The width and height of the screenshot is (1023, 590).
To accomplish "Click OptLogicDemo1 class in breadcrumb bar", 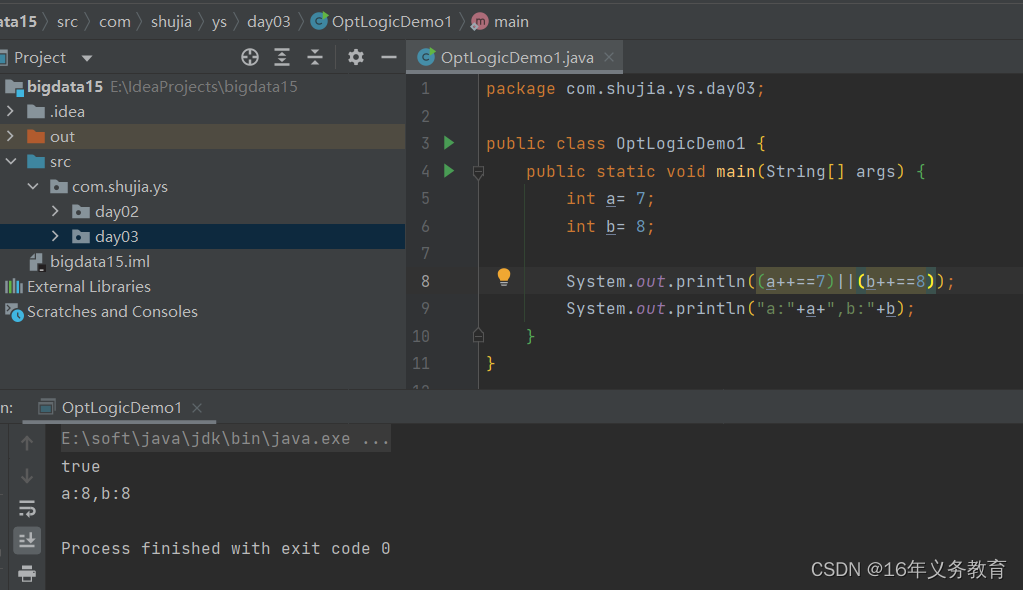I will [381, 22].
